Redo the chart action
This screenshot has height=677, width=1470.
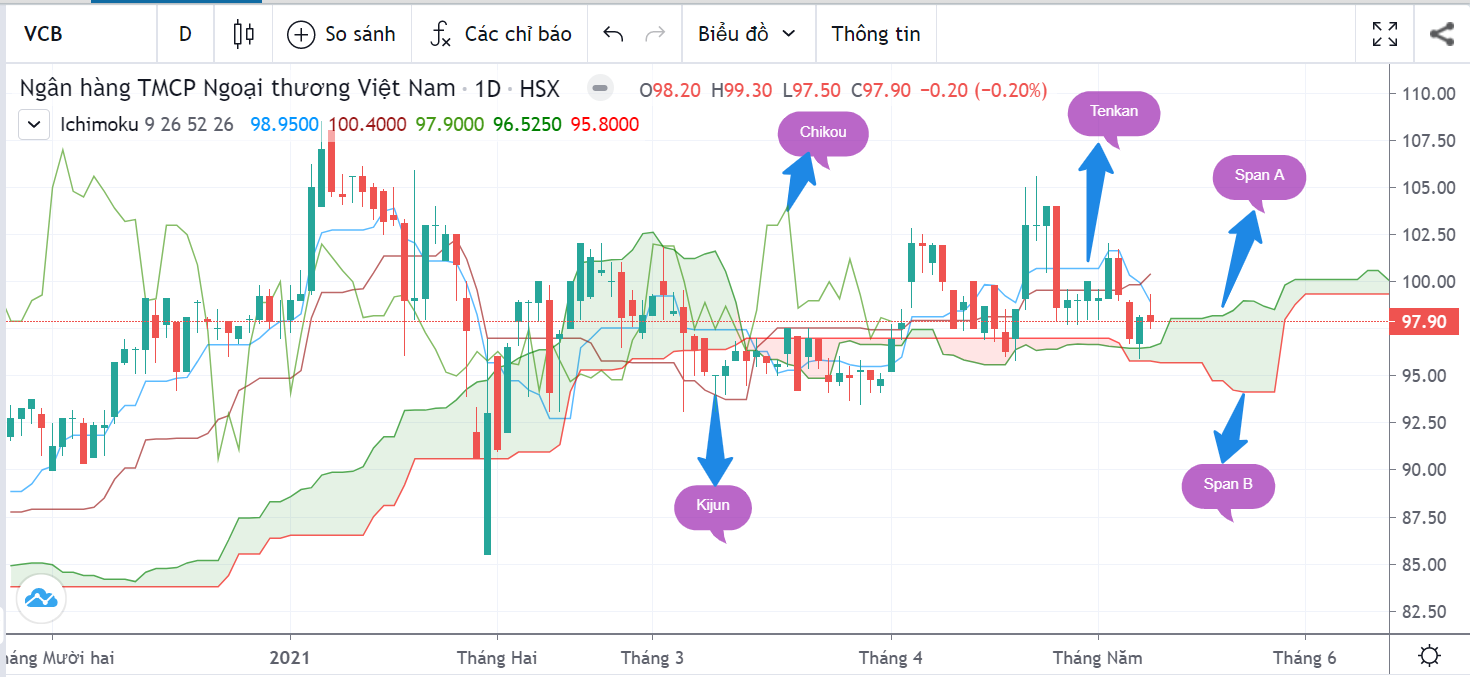[656, 34]
